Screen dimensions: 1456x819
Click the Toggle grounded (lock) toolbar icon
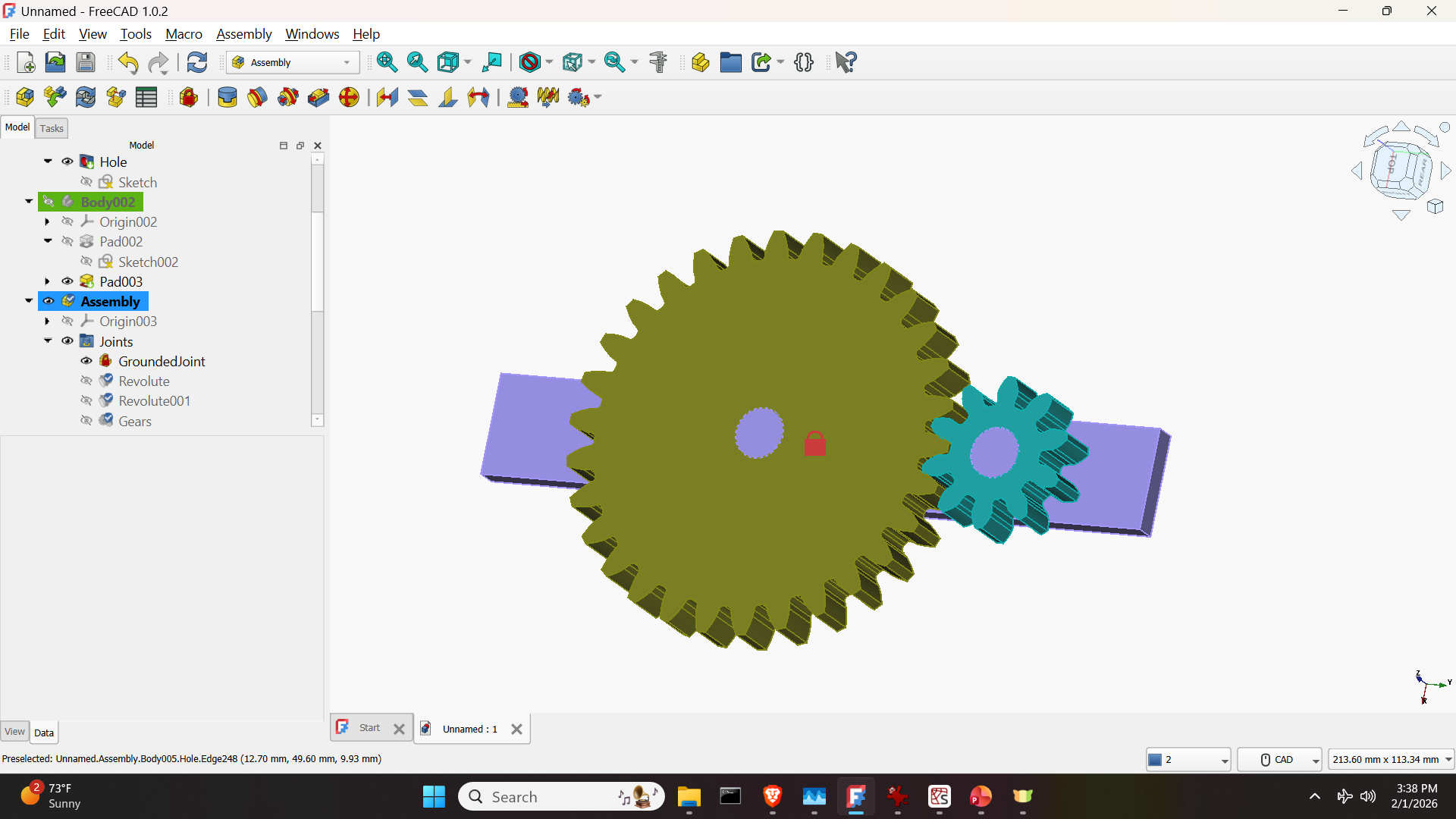[189, 97]
